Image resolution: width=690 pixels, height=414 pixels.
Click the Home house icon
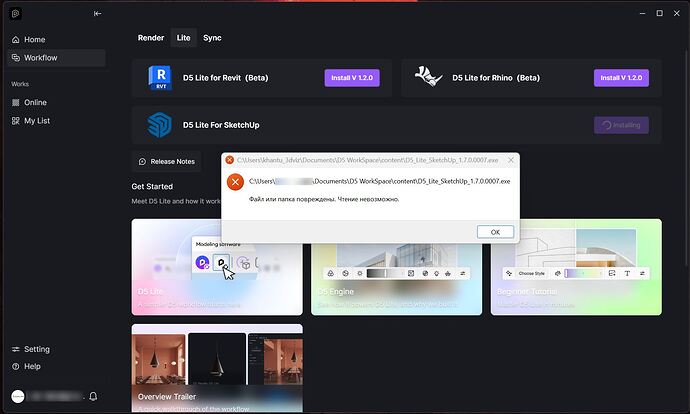tap(16, 40)
